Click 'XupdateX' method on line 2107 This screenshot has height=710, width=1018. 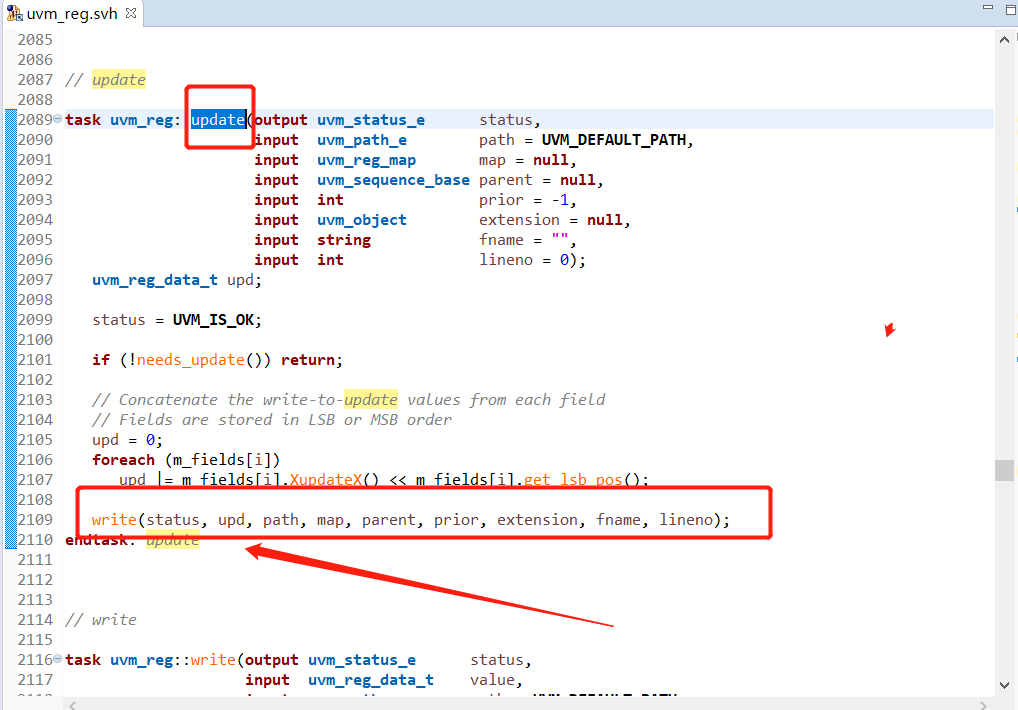click(325, 480)
